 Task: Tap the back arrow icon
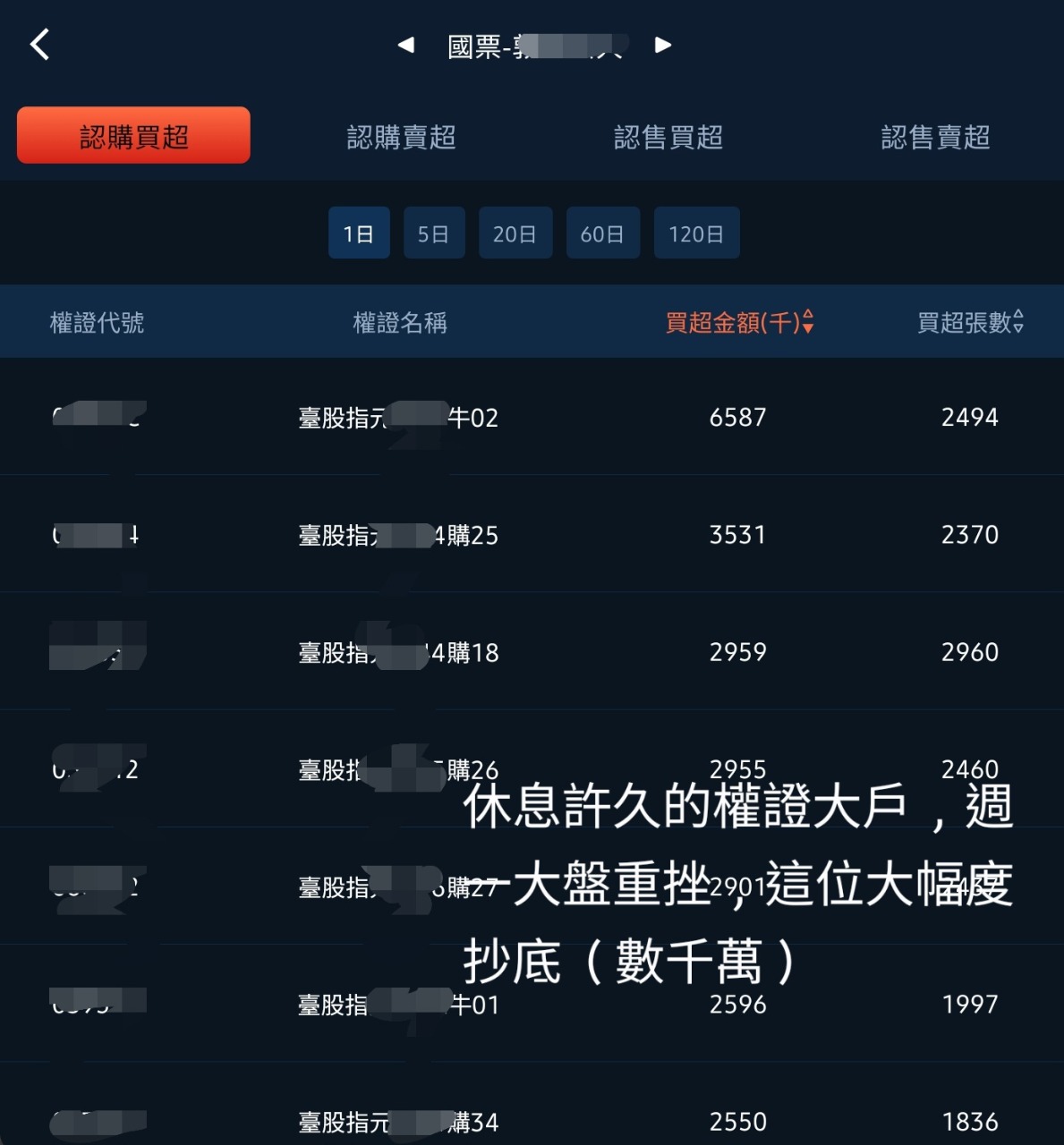click(40, 44)
